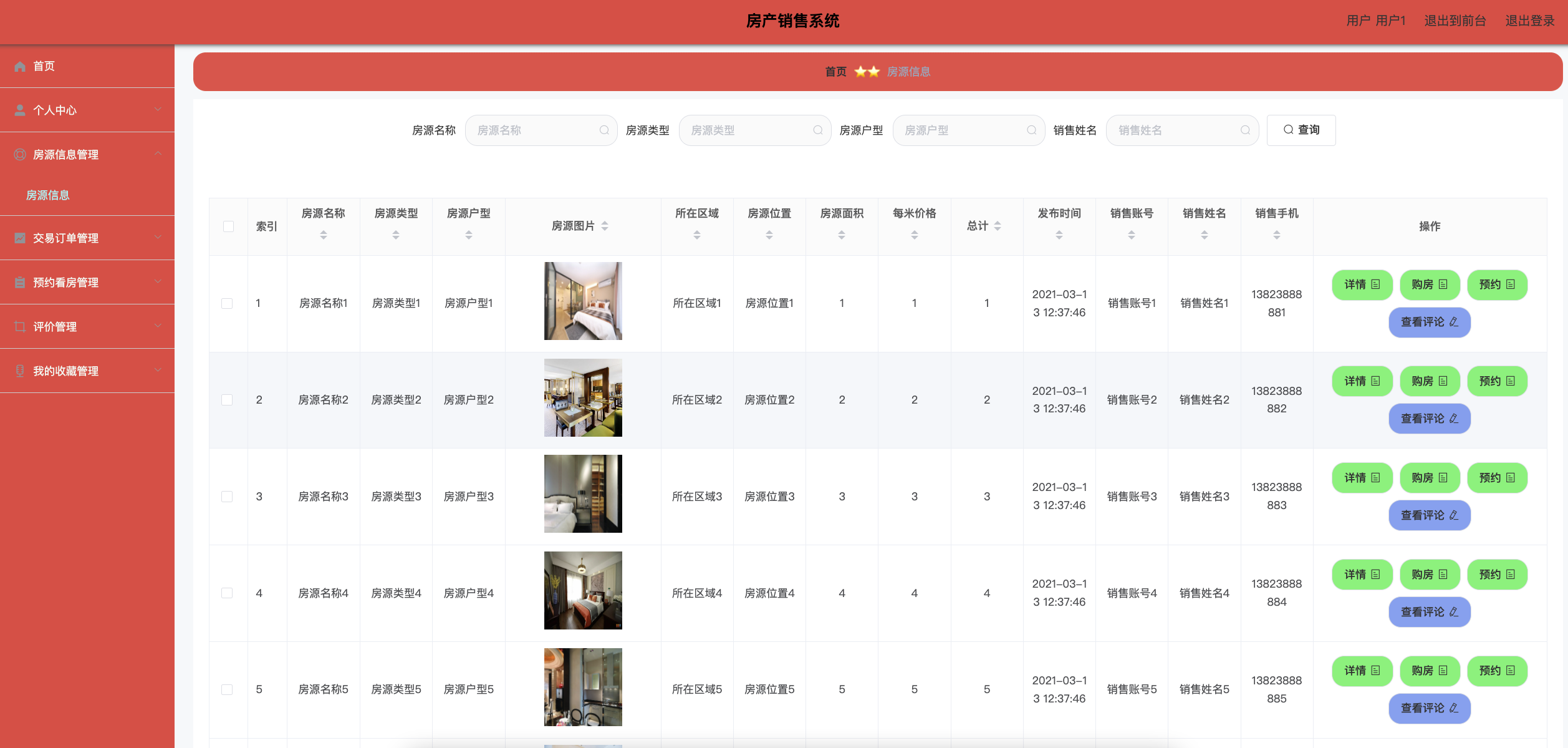This screenshot has height=748, width=1568.
Task: Open 详情 for 房源名称1
Action: coord(1362,285)
